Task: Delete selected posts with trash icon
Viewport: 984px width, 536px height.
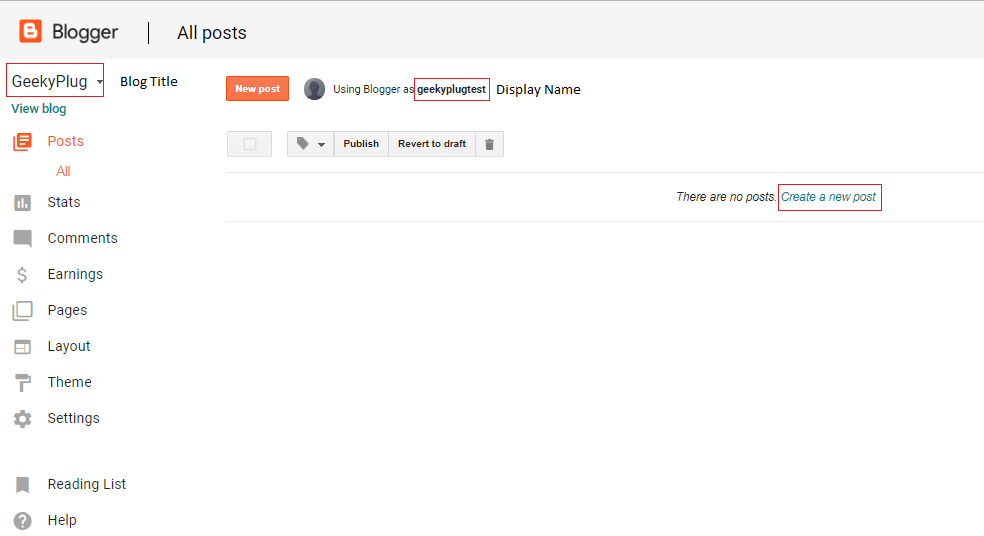Action: (x=489, y=144)
